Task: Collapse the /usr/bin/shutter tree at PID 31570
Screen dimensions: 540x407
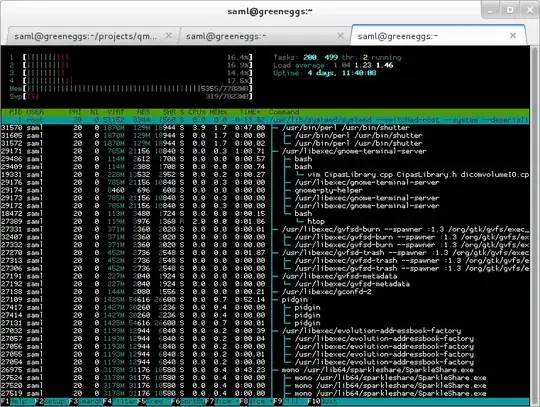Action: click(265, 128)
